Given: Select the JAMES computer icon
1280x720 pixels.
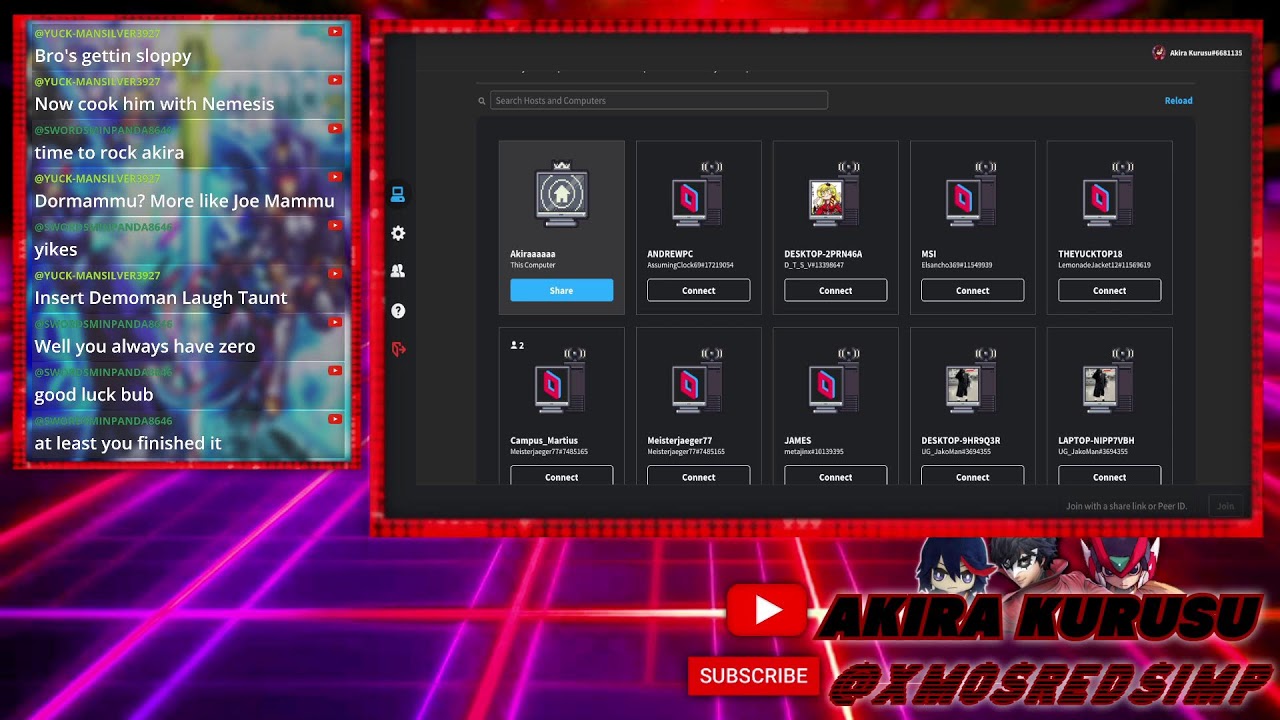Looking at the screenshot, I should click(835, 381).
